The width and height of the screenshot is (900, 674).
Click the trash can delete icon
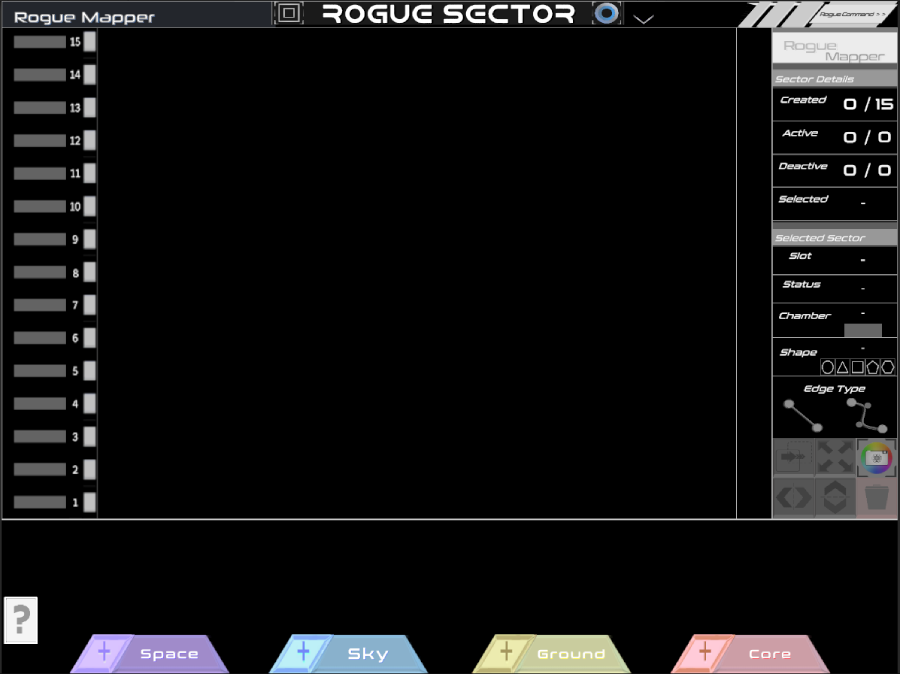tap(876, 497)
